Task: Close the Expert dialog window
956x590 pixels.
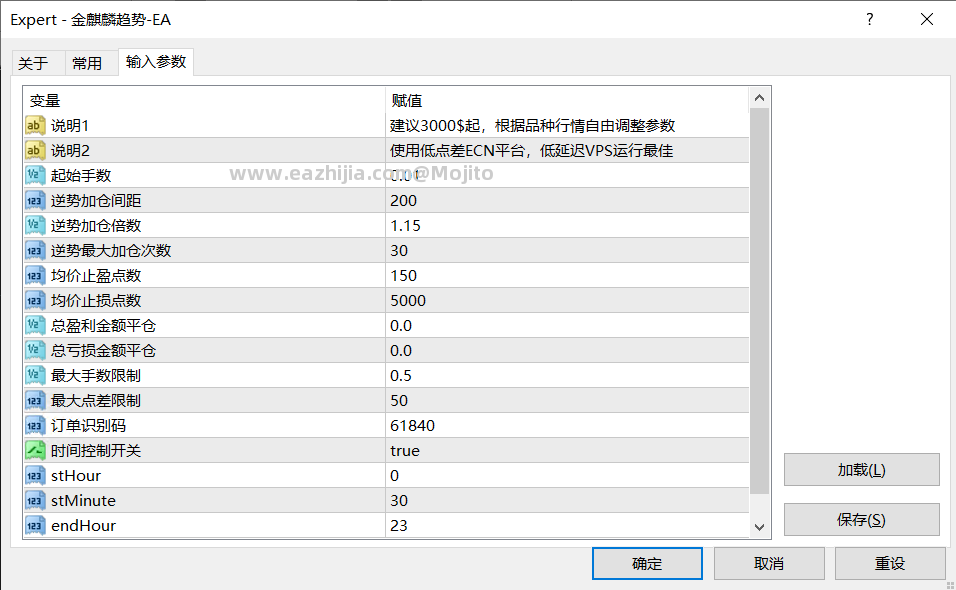Action: tap(927, 20)
